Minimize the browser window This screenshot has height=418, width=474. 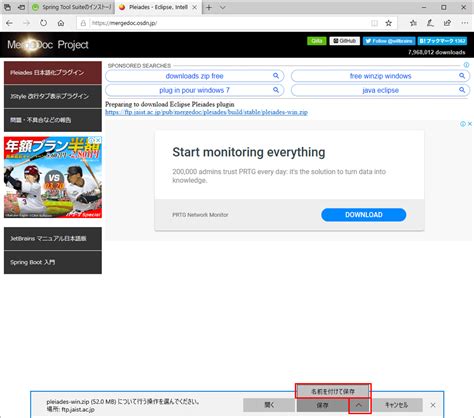(424, 7)
